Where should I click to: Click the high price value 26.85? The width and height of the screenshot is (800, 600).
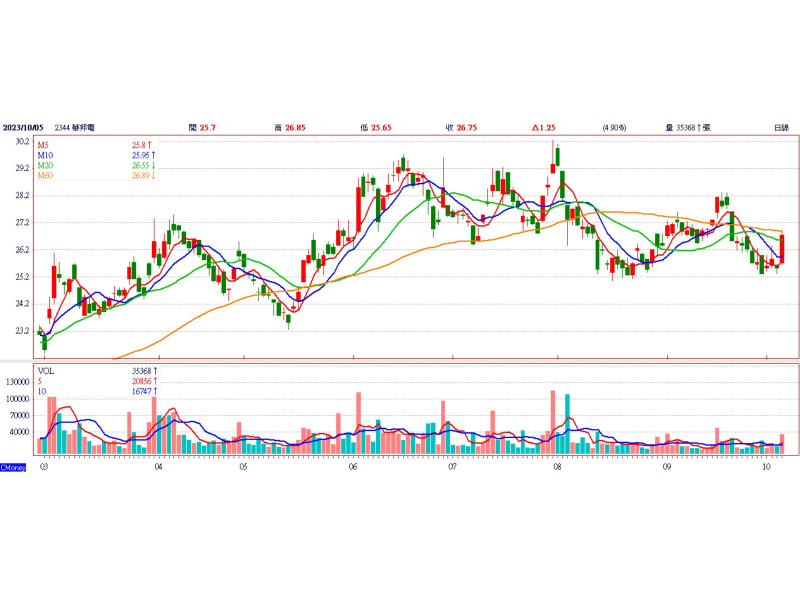coord(295,128)
